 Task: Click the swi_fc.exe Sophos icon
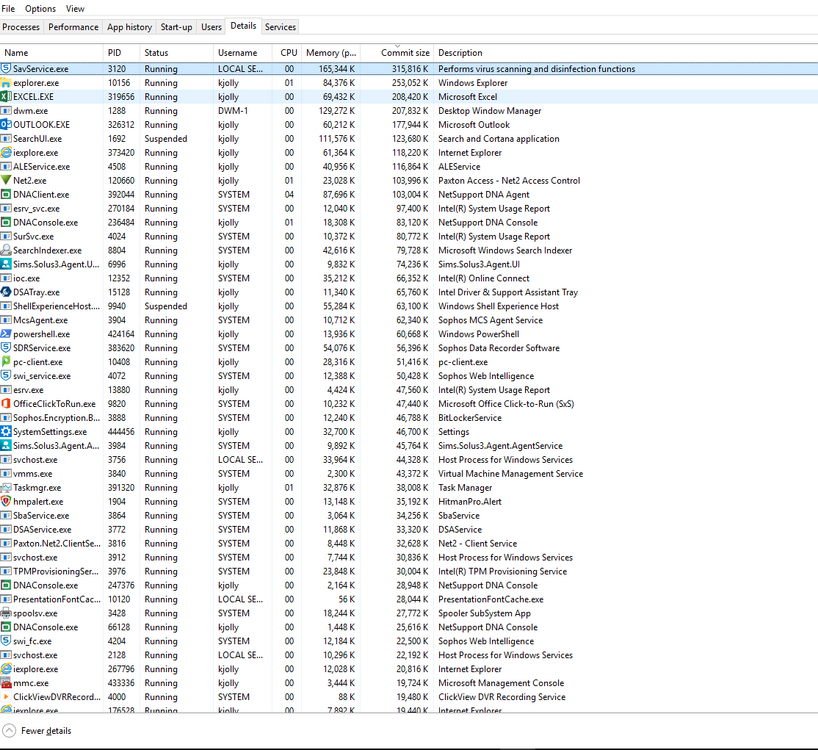(x=6, y=641)
